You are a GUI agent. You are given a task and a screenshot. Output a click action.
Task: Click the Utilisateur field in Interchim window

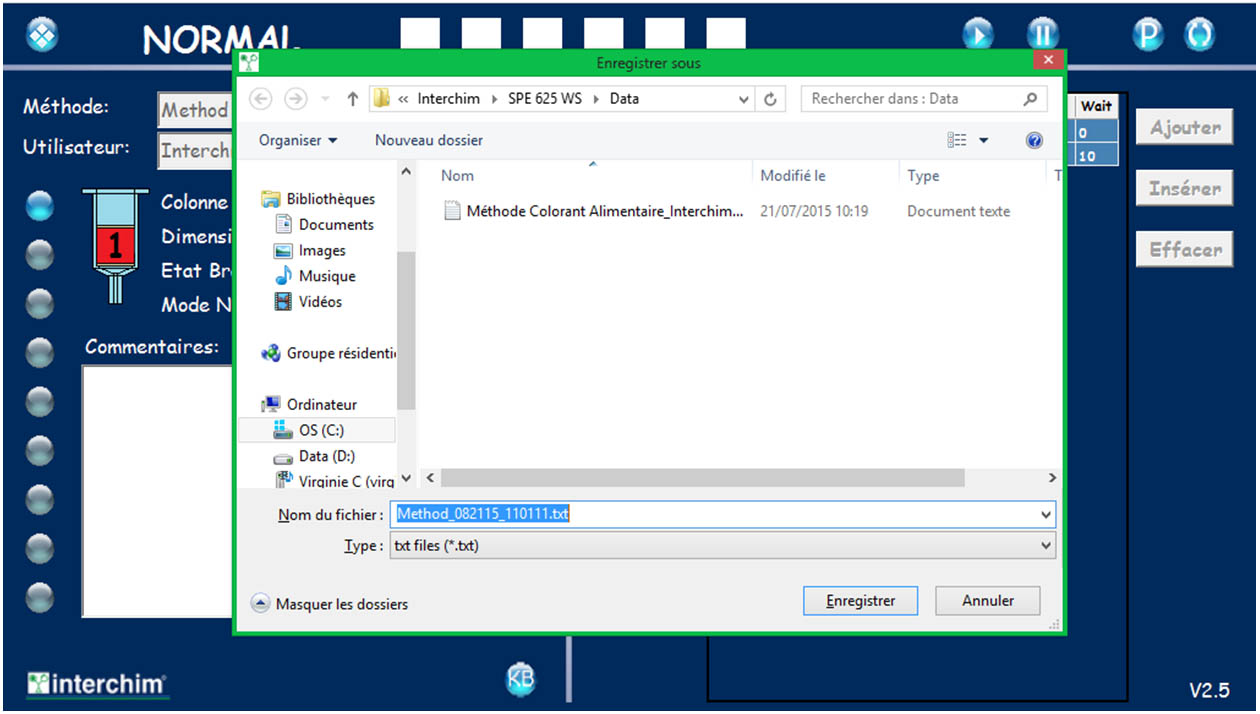(x=195, y=151)
